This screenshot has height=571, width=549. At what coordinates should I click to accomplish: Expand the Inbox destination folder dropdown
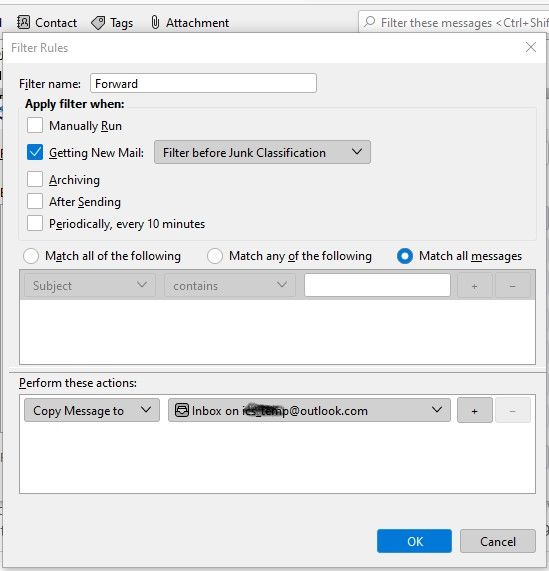click(x=309, y=410)
